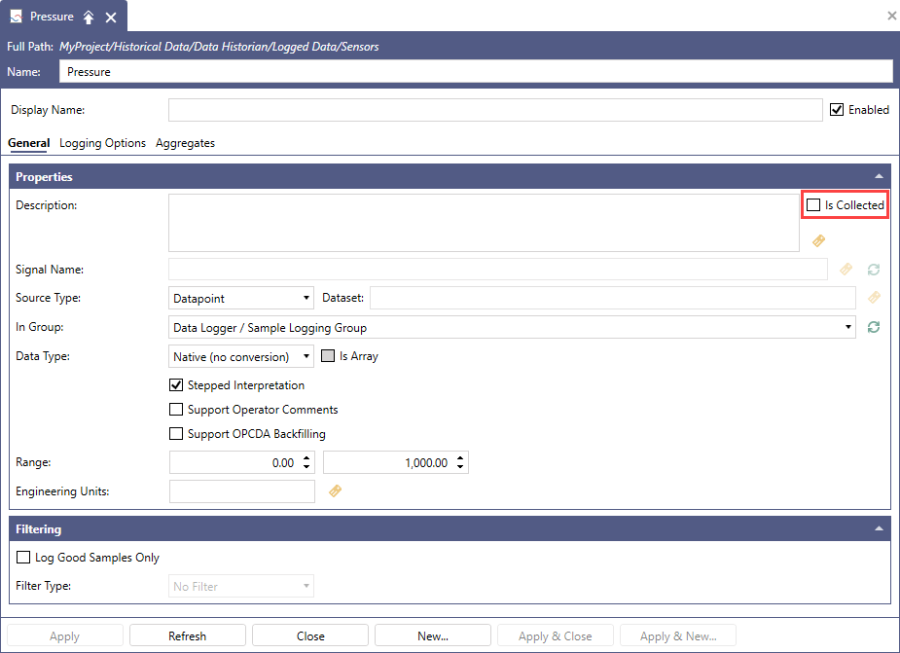The image size is (900, 653).
Task: Open the Data Type dropdown
Action: click(x=305, y=356)
